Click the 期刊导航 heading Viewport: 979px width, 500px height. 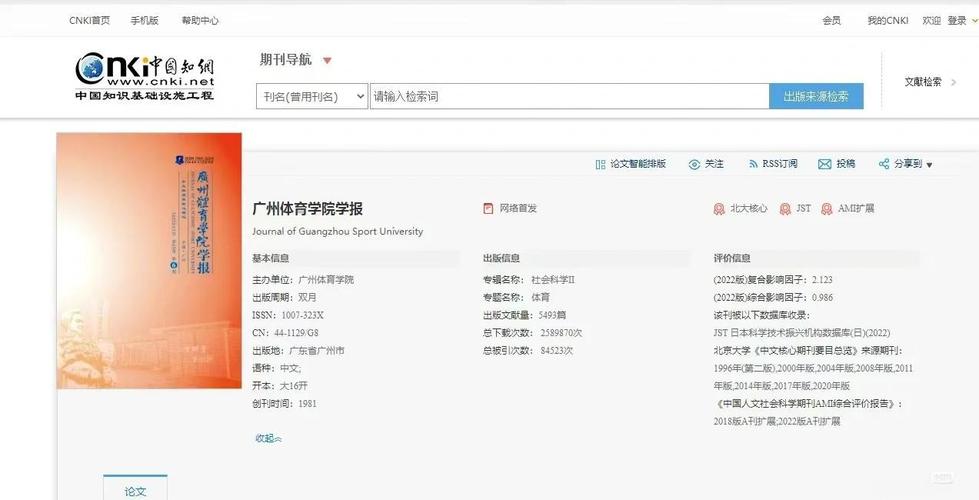[x=286, y=60]
